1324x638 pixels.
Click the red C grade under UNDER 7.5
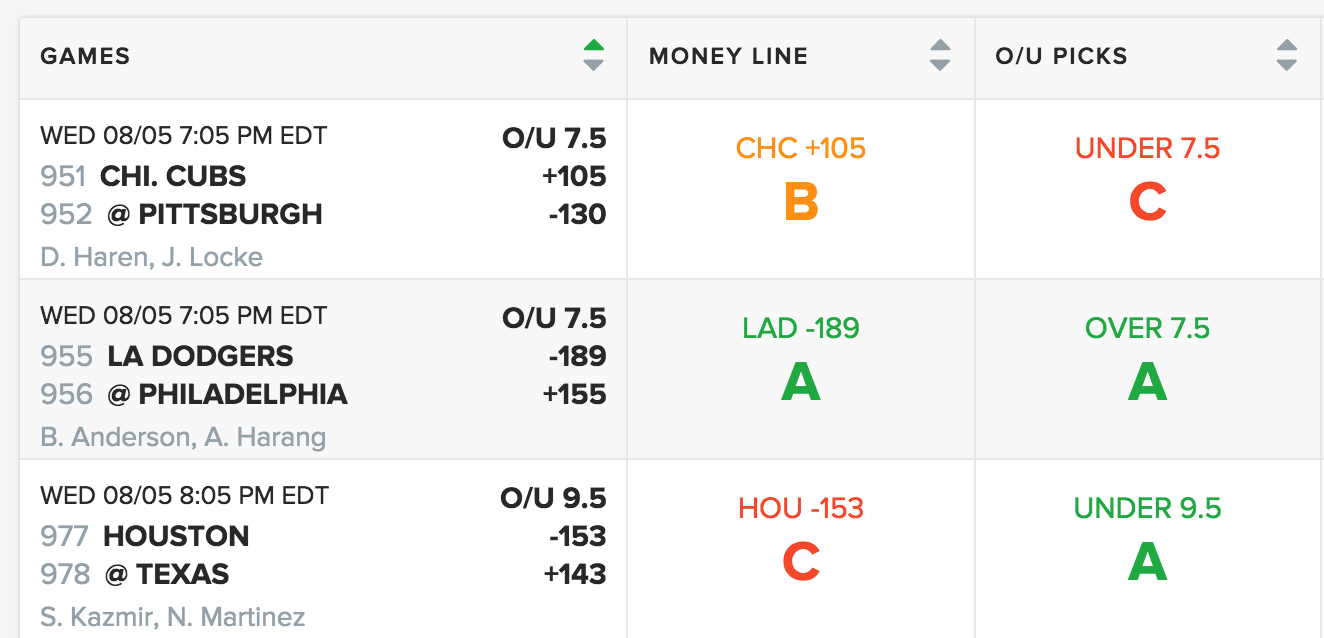point(1147,203)
